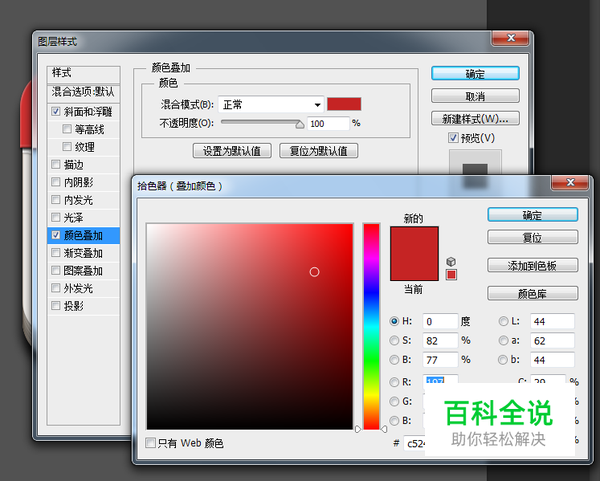The height and width of the screenshot is (481, 600).
Task: Enable the 描边 checkbox
Action: [56, 165]
